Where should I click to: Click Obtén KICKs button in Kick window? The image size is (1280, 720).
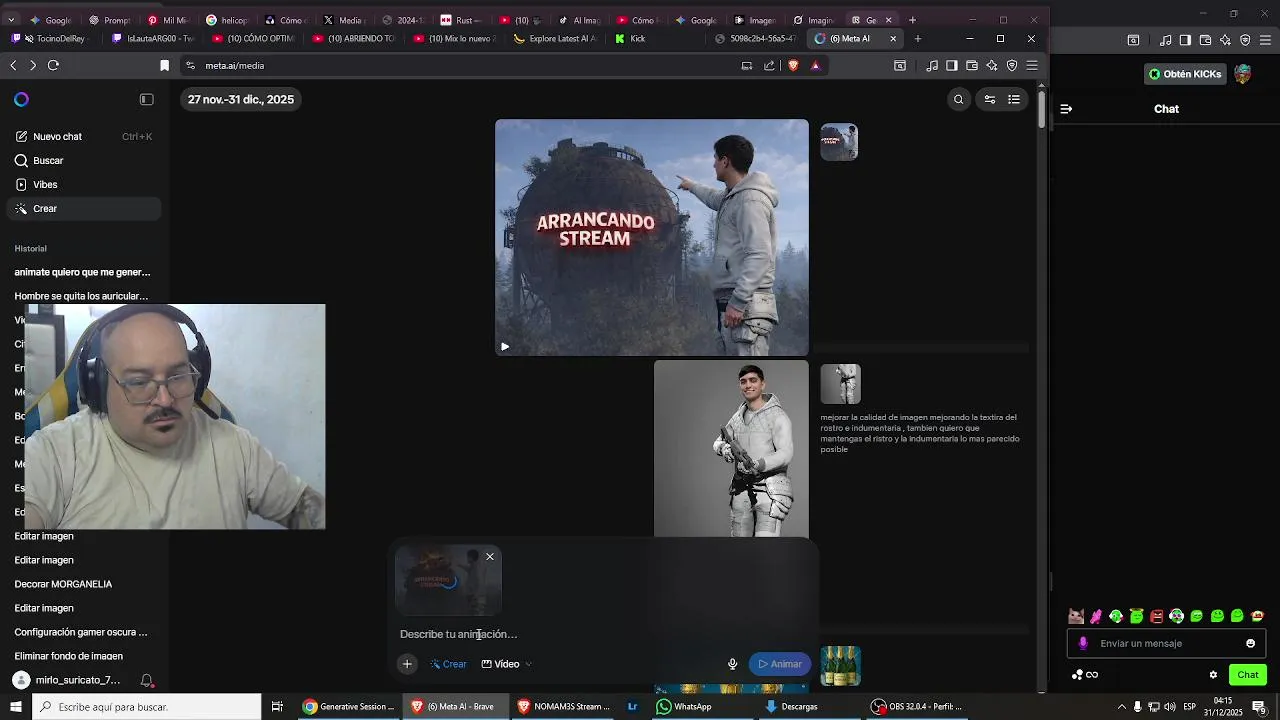coord(1185,74)
